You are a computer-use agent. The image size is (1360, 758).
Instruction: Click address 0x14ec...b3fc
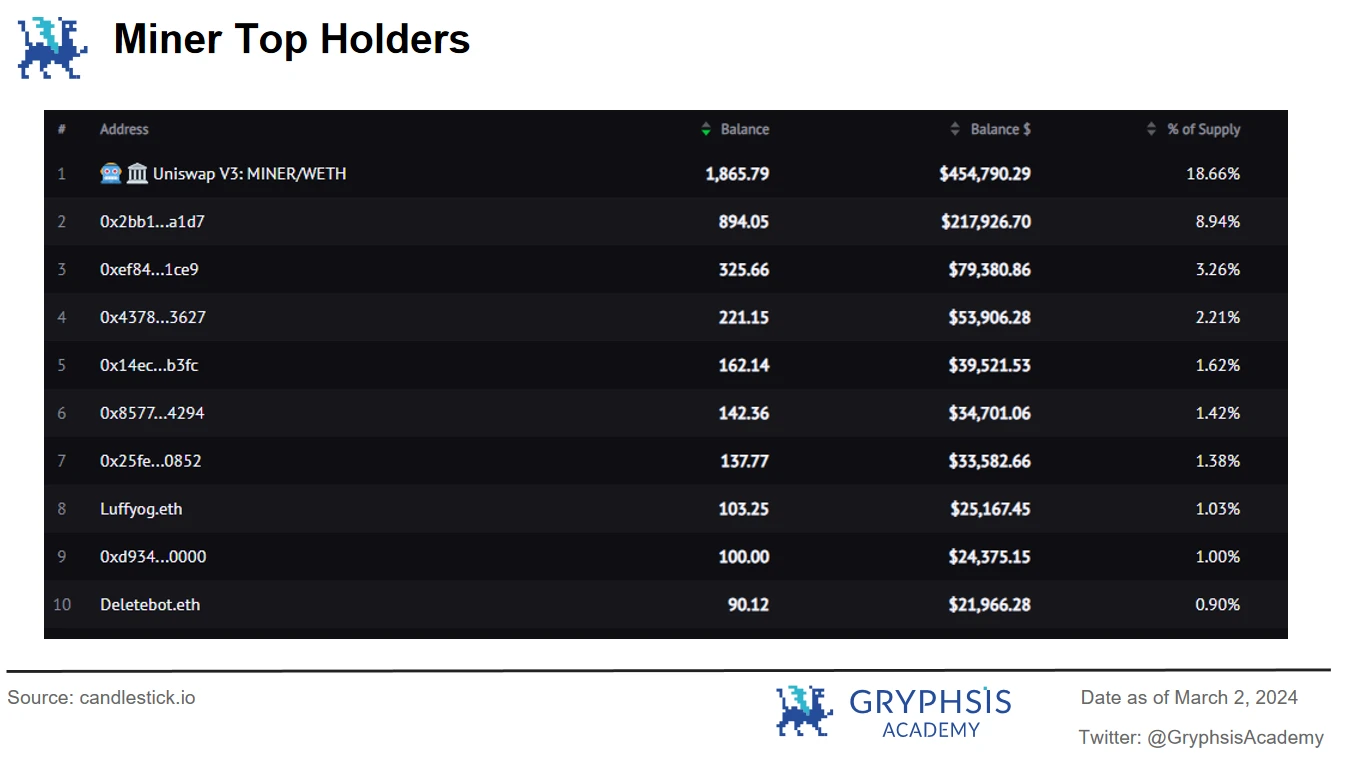click(x=149, y=366)
